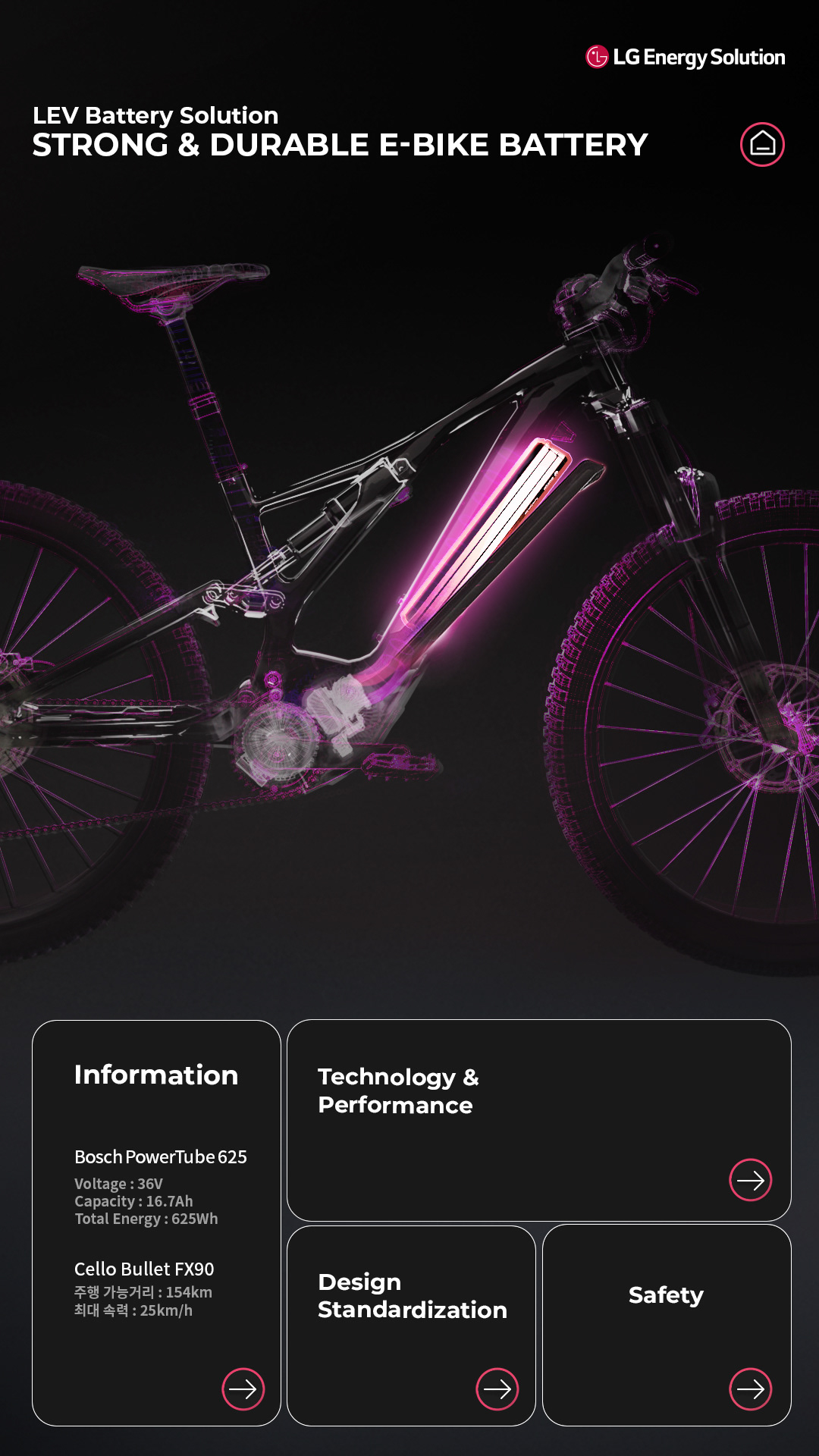Select the Design Standardization heading
The width and height of the screenshot is (819, 1456).
coord(413,1295)
